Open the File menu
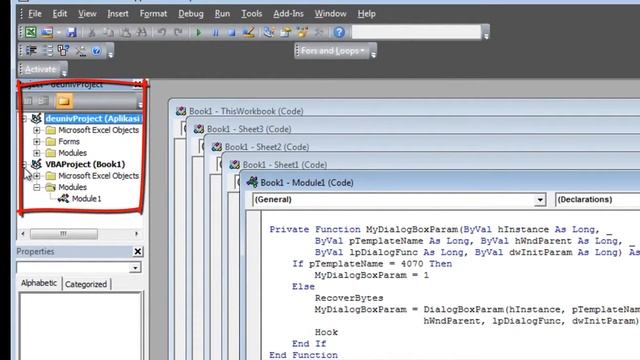This screenshot has width=640, height=360. (35, 13)
